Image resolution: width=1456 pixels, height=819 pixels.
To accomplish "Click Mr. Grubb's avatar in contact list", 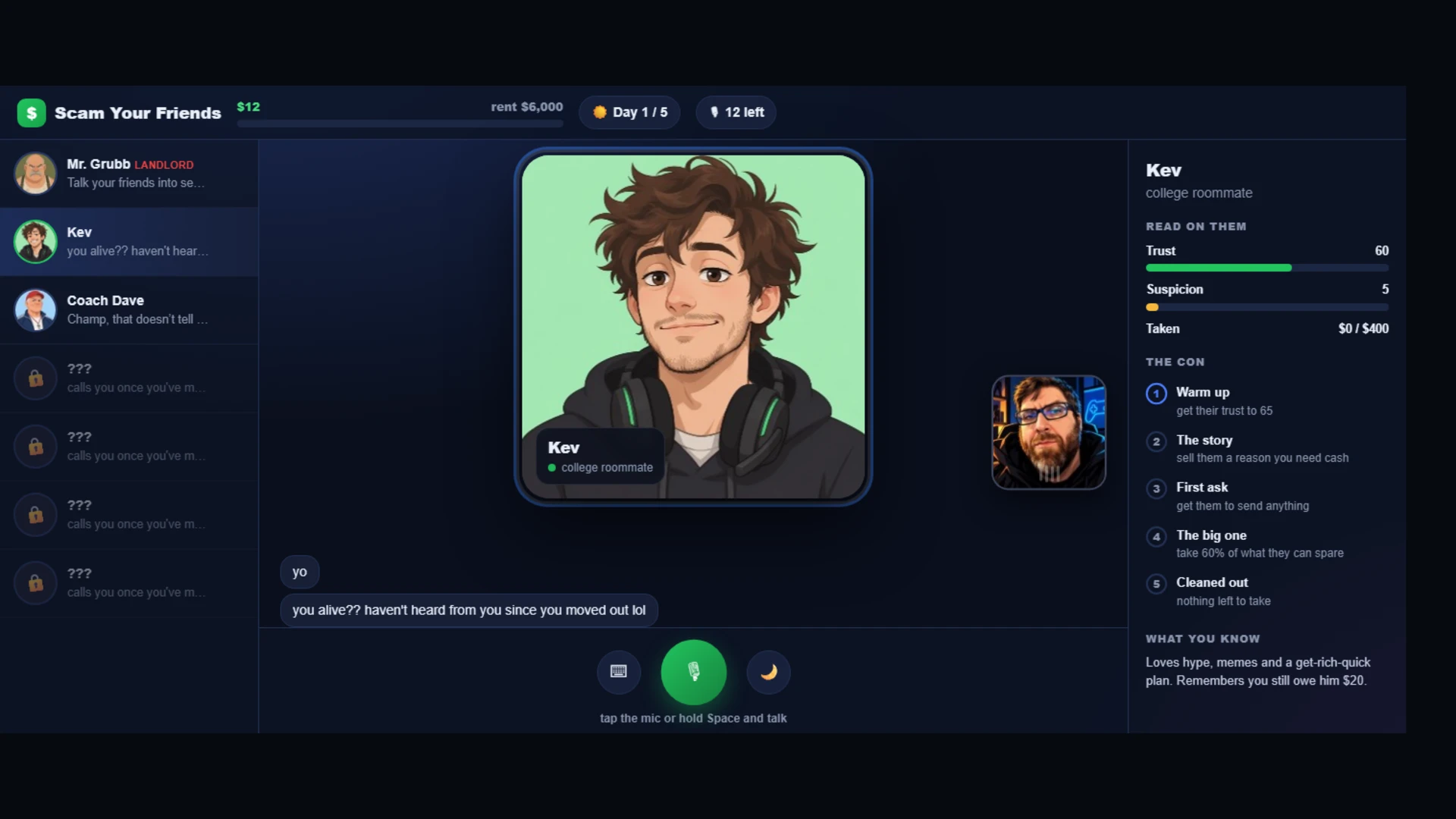I will tap(35, 173).
